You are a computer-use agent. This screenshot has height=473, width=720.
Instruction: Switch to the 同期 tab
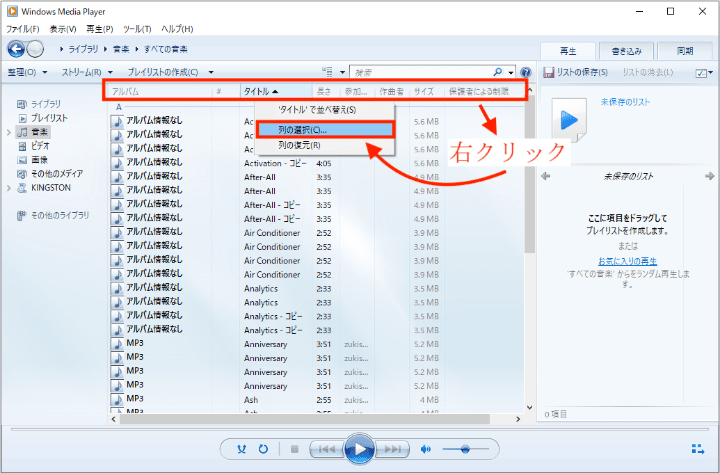point(685,51)
